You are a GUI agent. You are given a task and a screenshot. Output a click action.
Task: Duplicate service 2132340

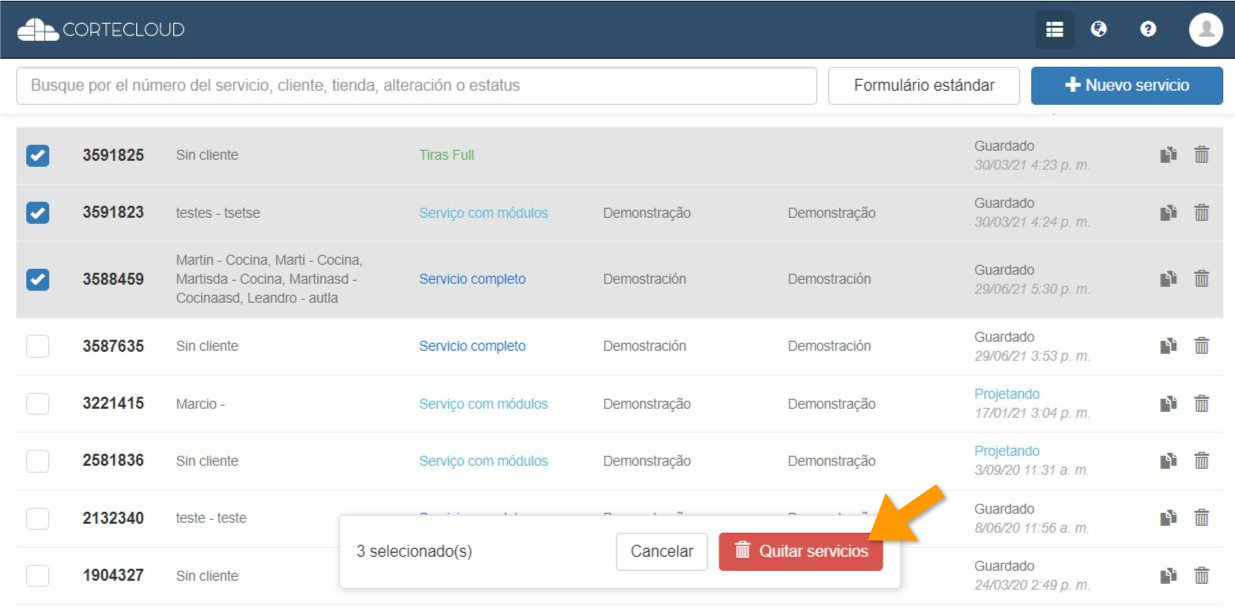pyautogui.click(x=1168, y=518)
